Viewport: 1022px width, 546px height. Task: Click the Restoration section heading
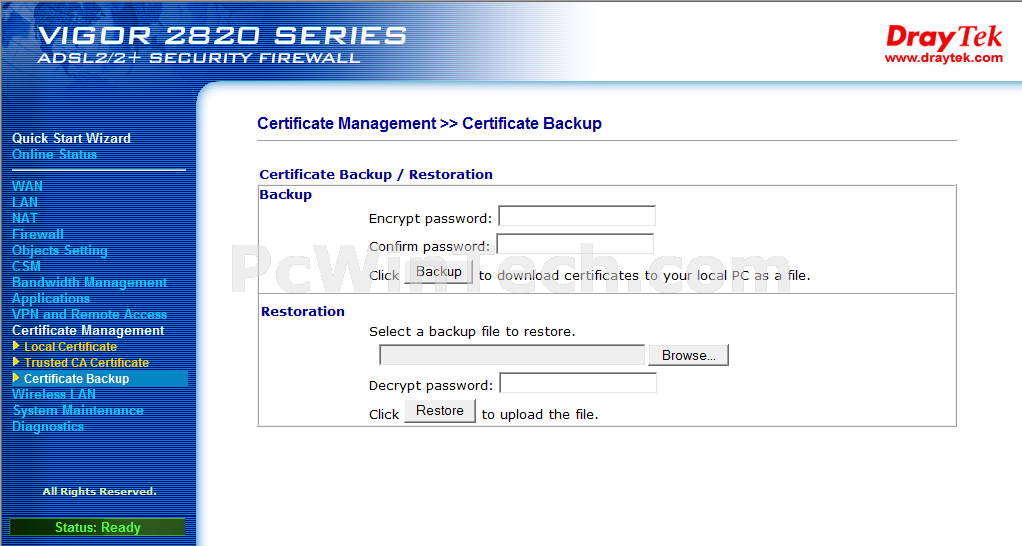[302, 311]
